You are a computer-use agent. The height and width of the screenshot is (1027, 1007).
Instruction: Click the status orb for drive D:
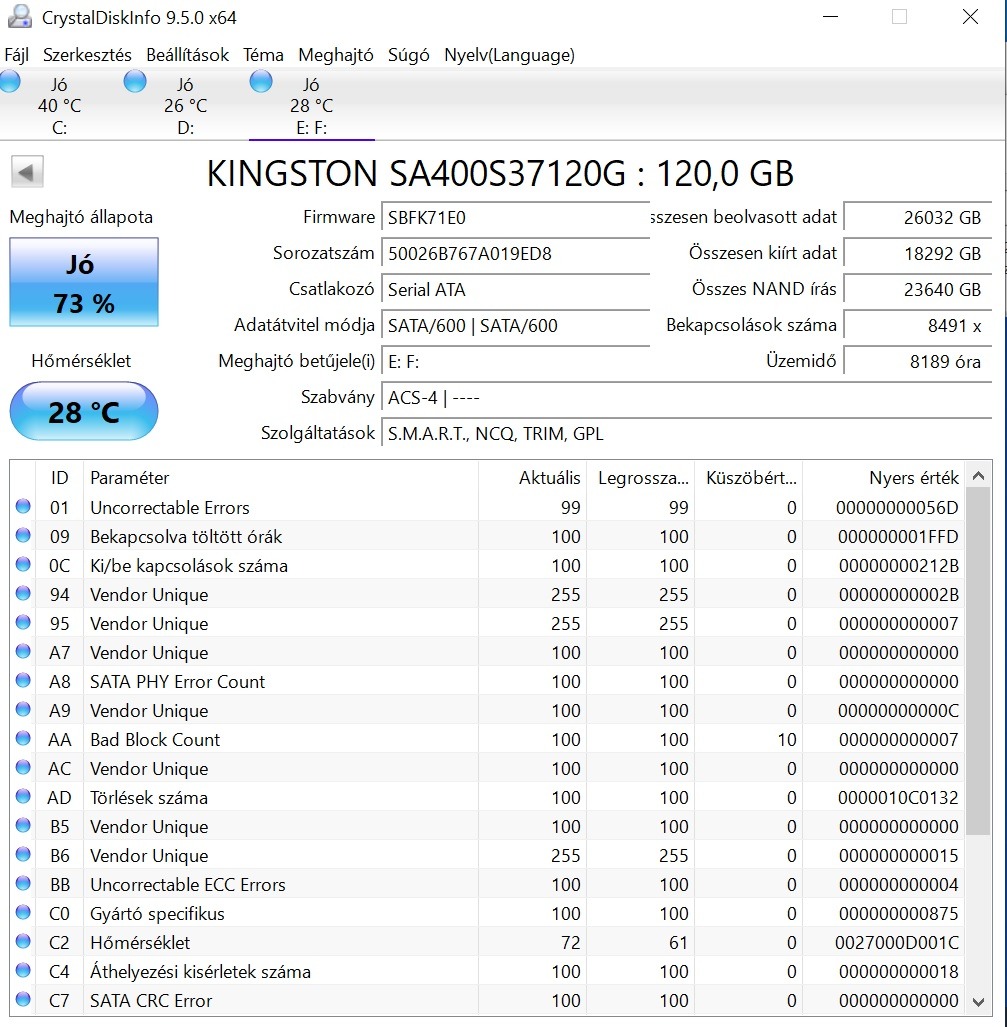[x=135, y=82]
